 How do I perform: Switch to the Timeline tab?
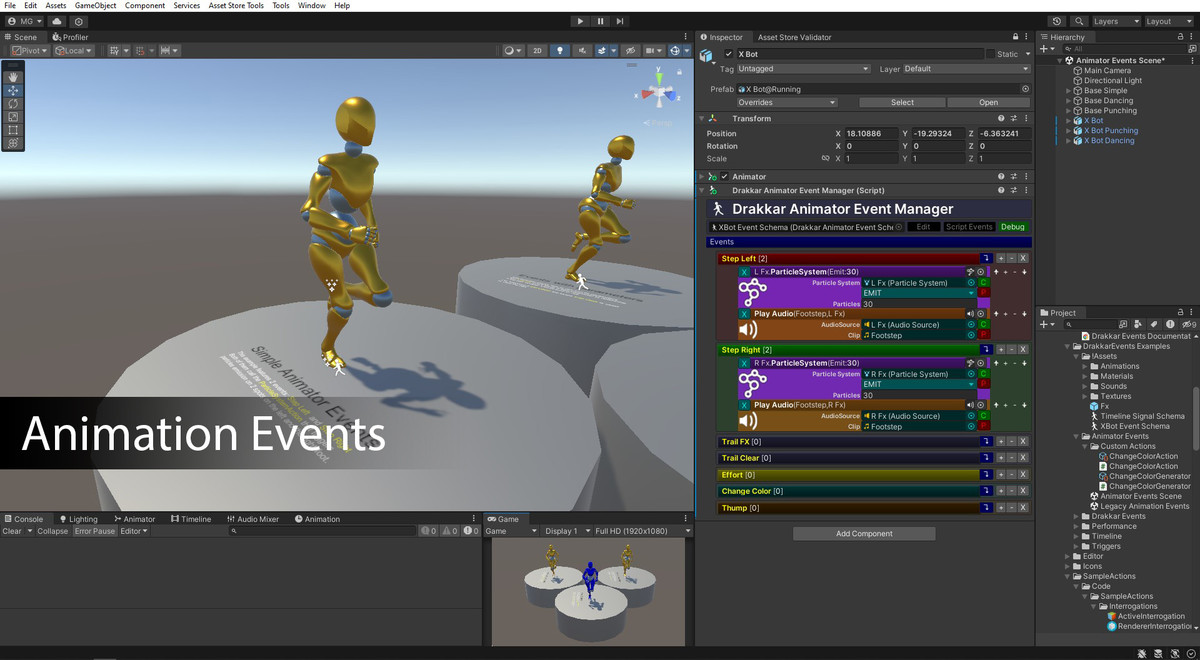pyautogui.click(x=191, y=519)
